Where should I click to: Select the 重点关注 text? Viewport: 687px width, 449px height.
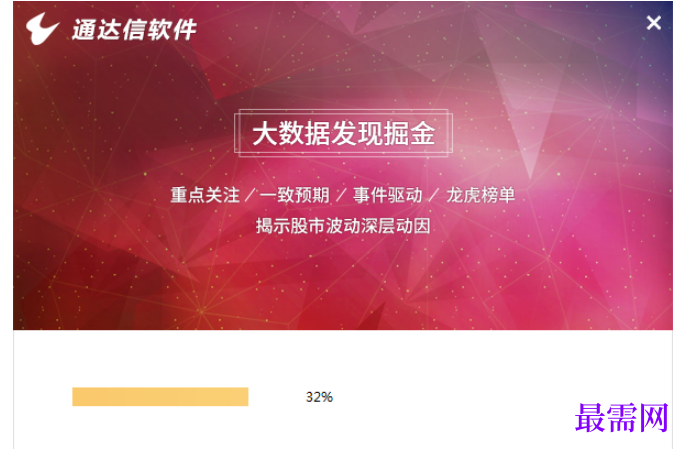[205, 195]
